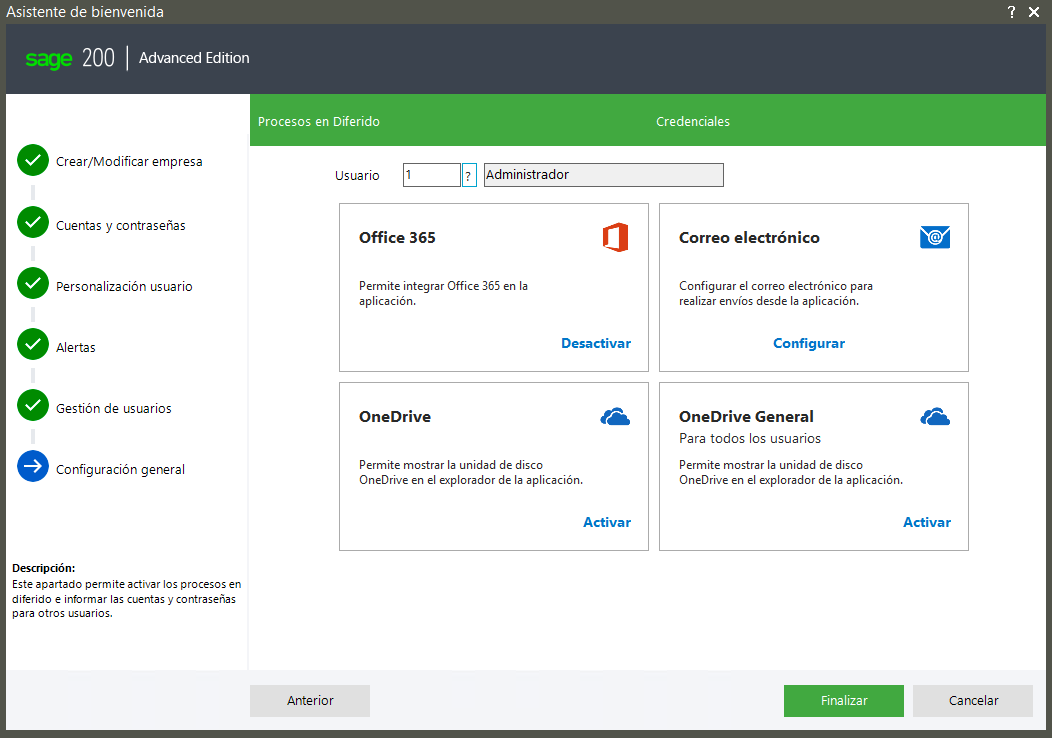The height and width of the screenshot is (738, 1052).
Task: Open help with the question mark icon
Action: [x=1012, y=12]
